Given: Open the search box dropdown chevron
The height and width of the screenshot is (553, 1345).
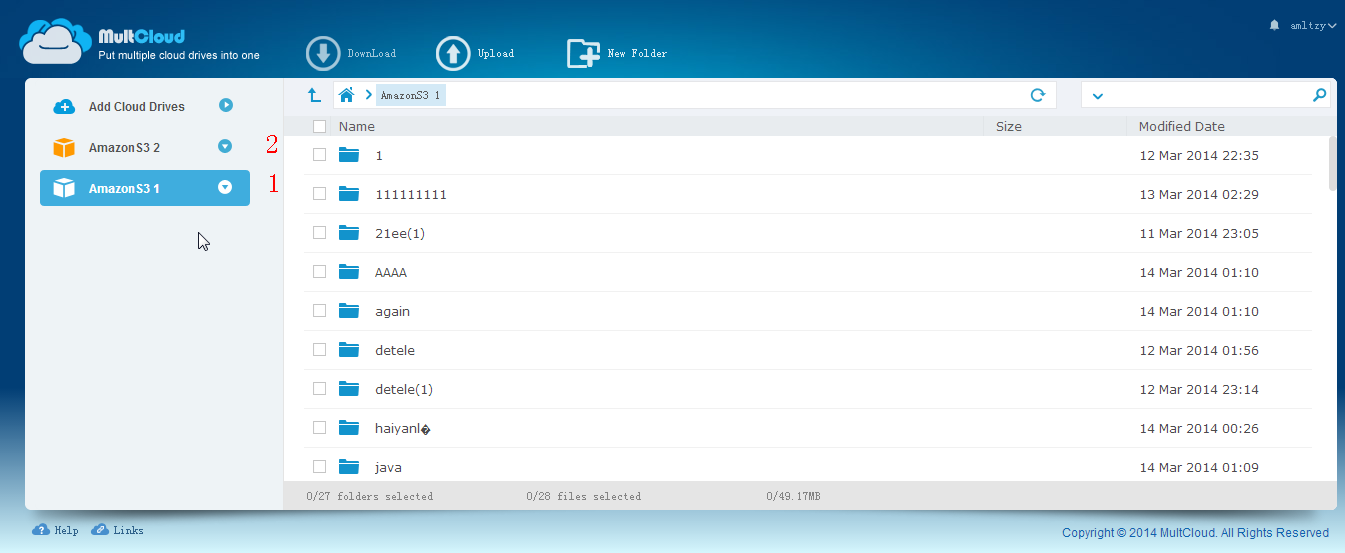Looking at the screenshot, I should (1098, 96).
